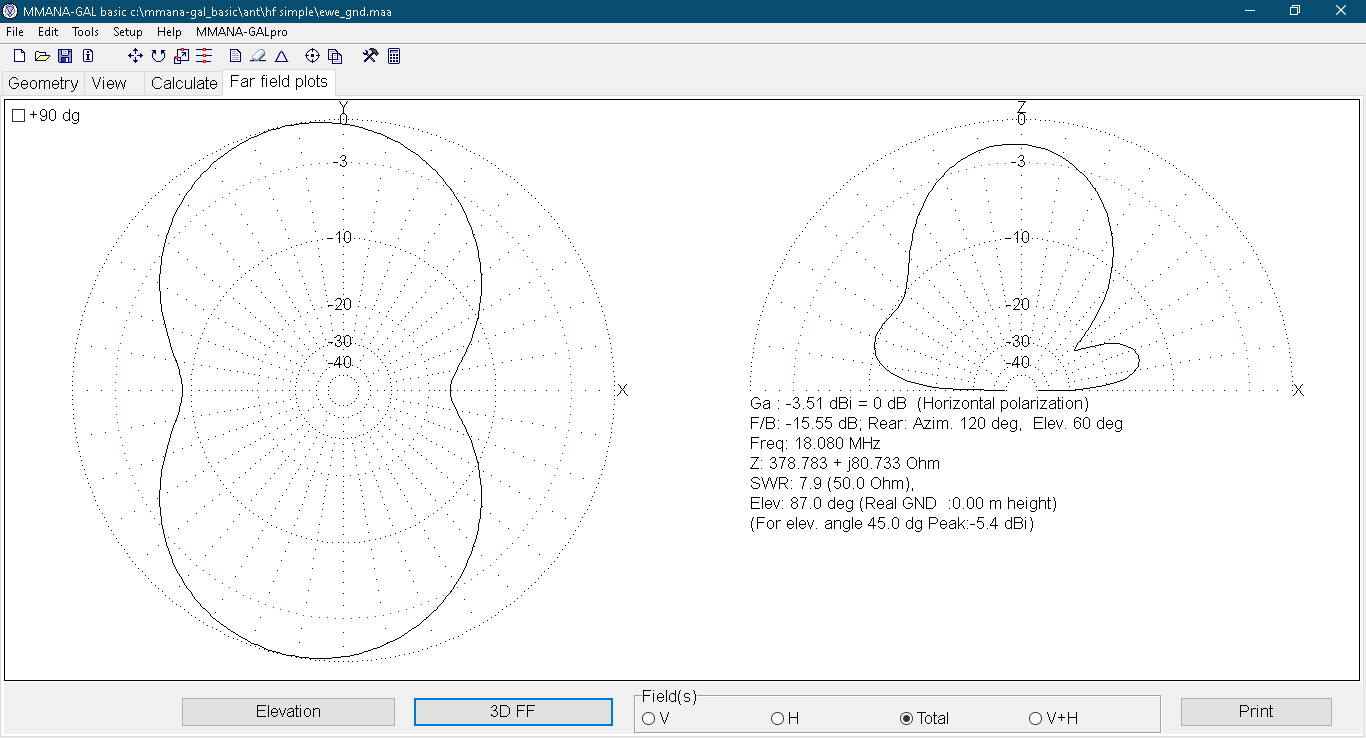Switch to the Geometry tab
The width and height of the screenshot is (1366, 738).
coord(43,83)
